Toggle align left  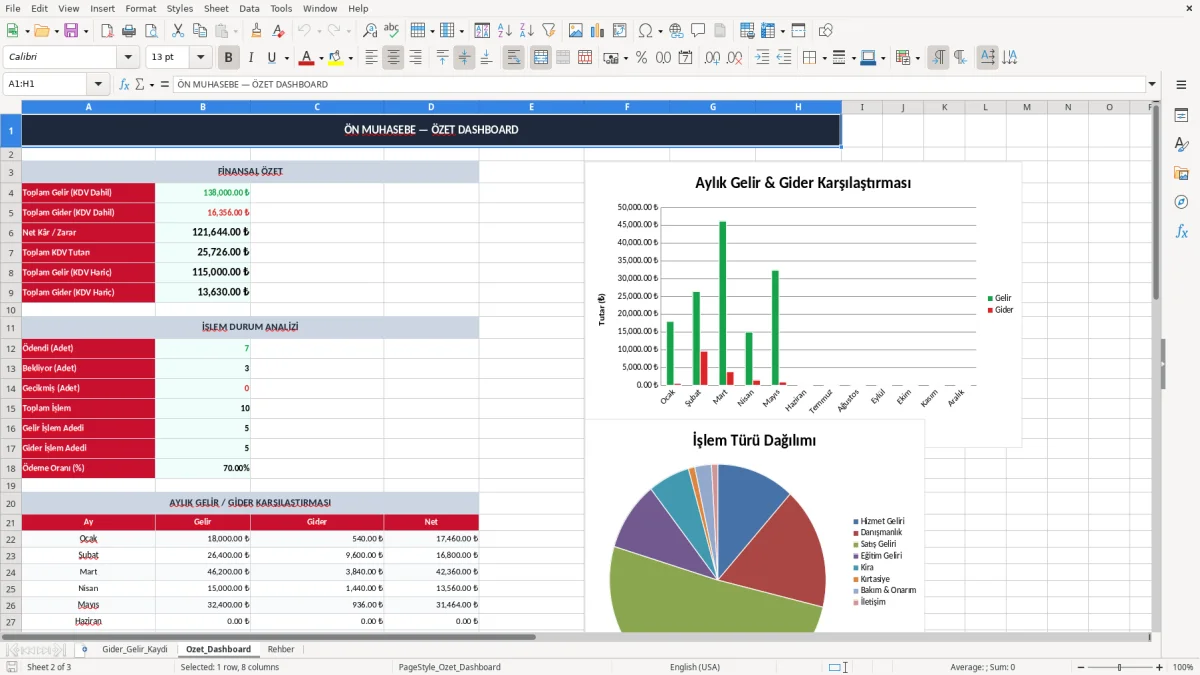371,58
